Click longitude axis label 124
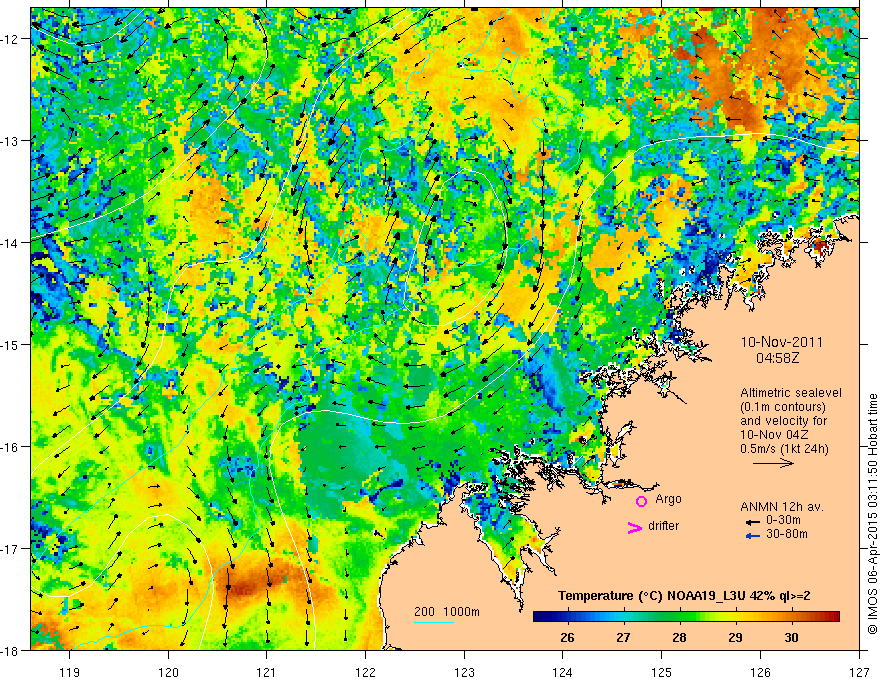 pos(563,672)
